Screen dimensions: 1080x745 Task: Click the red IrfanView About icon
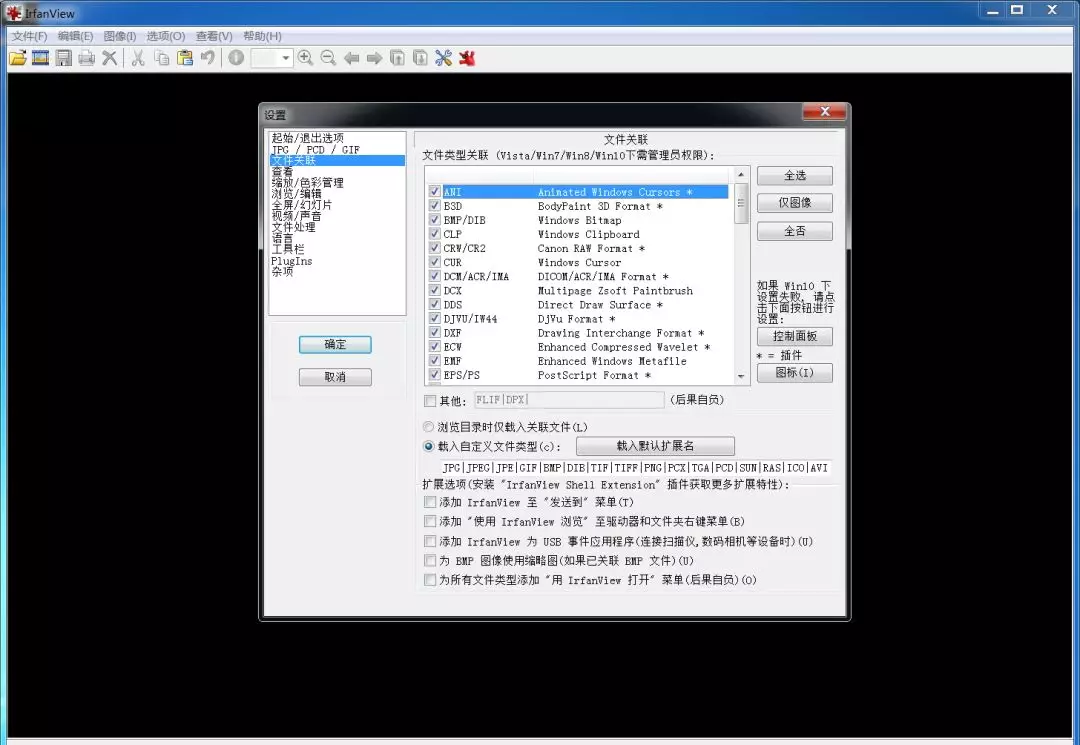click(x=467, y=59)
